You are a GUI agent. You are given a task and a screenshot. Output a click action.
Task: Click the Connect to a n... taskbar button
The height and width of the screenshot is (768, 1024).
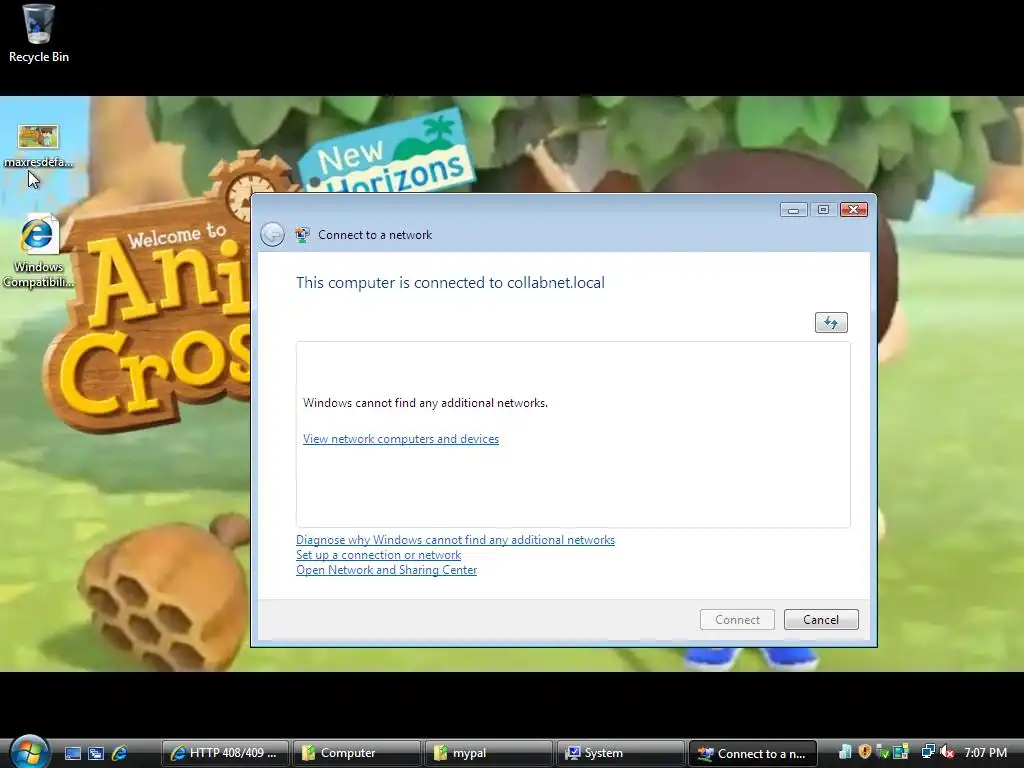(x=752, y=753)
